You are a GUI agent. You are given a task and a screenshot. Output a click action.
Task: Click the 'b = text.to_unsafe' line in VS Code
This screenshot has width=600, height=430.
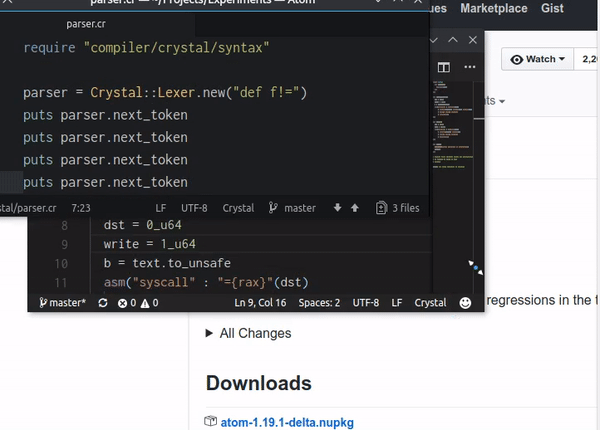[x=167, y=263]
